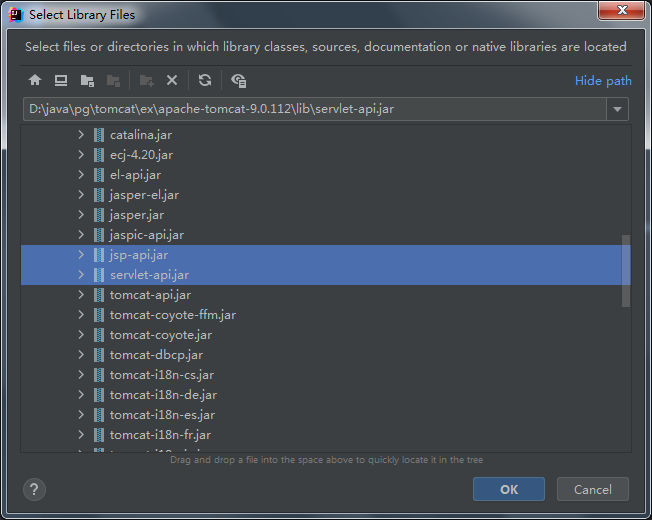652x520 pixels.
Task: Select jsp-api.jar file name
Action: (x=139, y=255)
